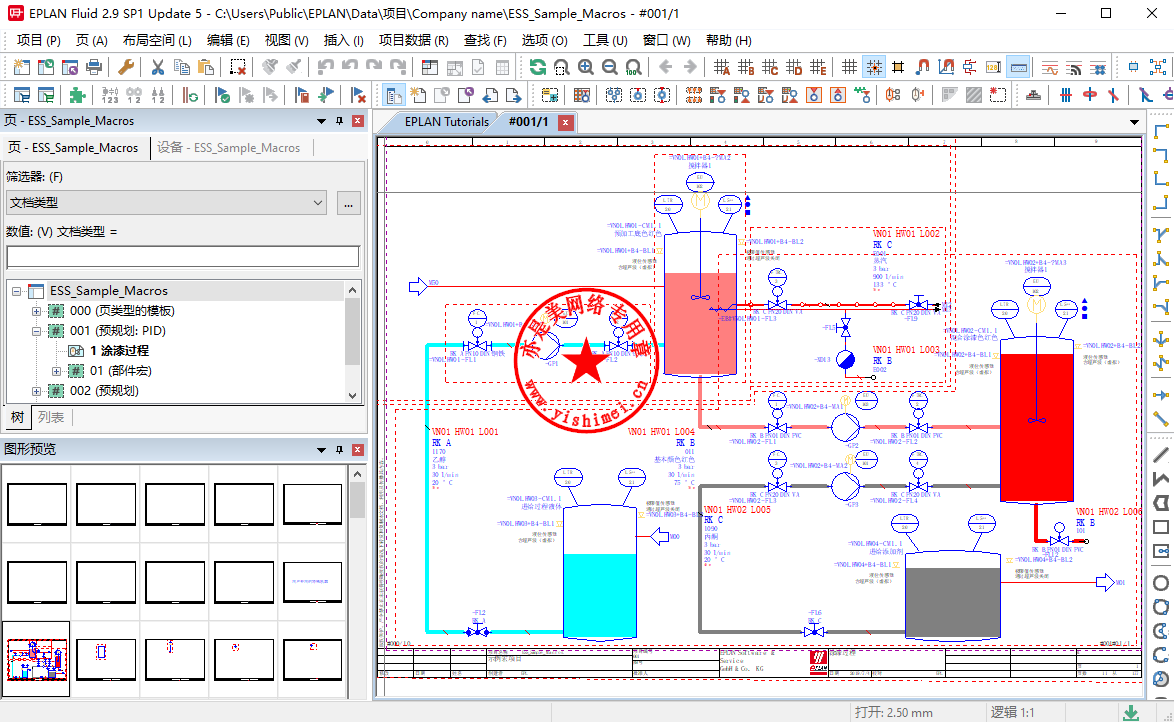Expand the 01 (部件宏) node
The height and width of the screenshot is (722, 1174).
[x=56, y=371]
